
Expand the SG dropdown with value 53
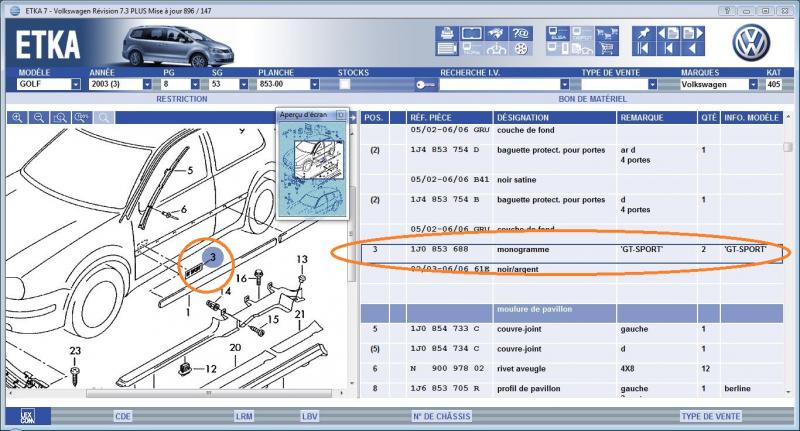click(x=243, y=84)
